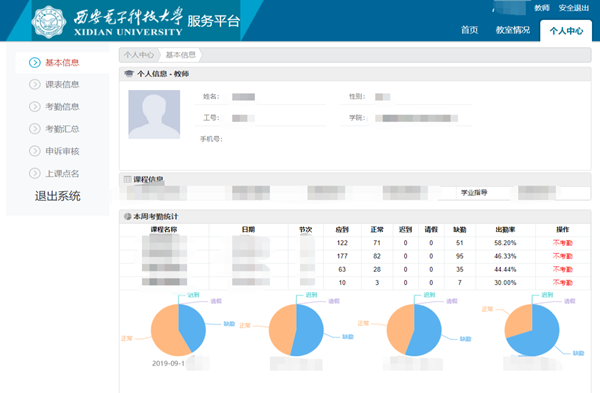Click the circle arrow icon beside 考勤信息
The image size is (600, 393).
point(35,106)
